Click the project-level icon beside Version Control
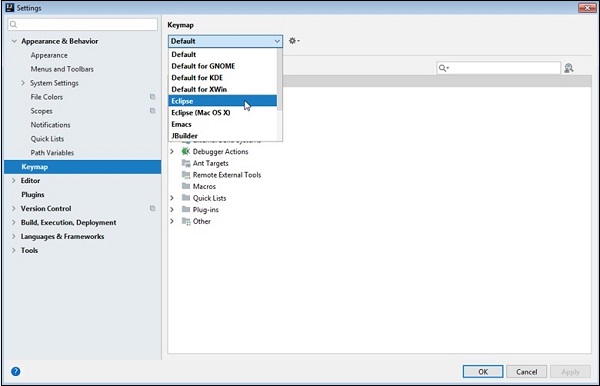 [x=153, y=208]
